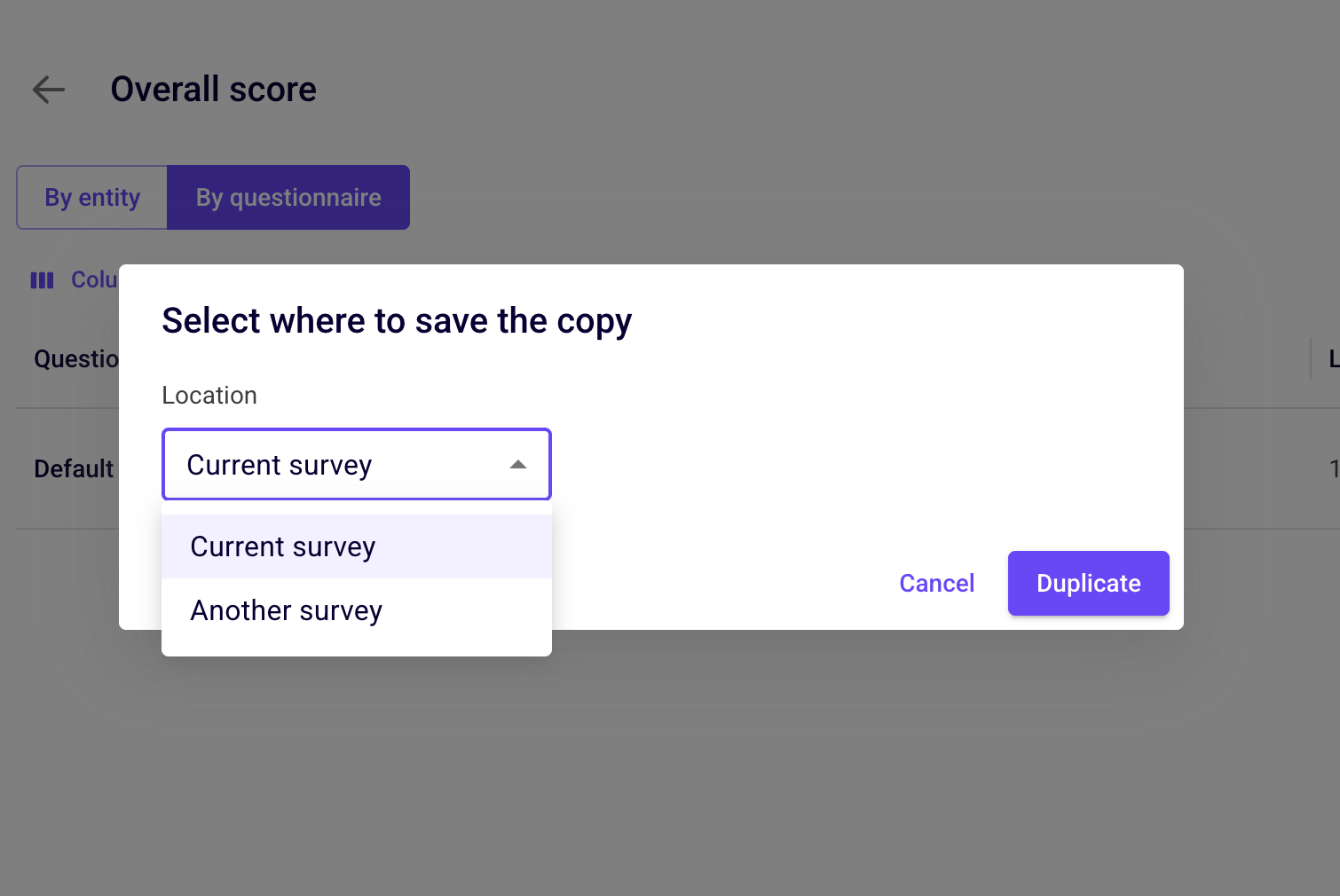Click the back arrow icon

49,90
